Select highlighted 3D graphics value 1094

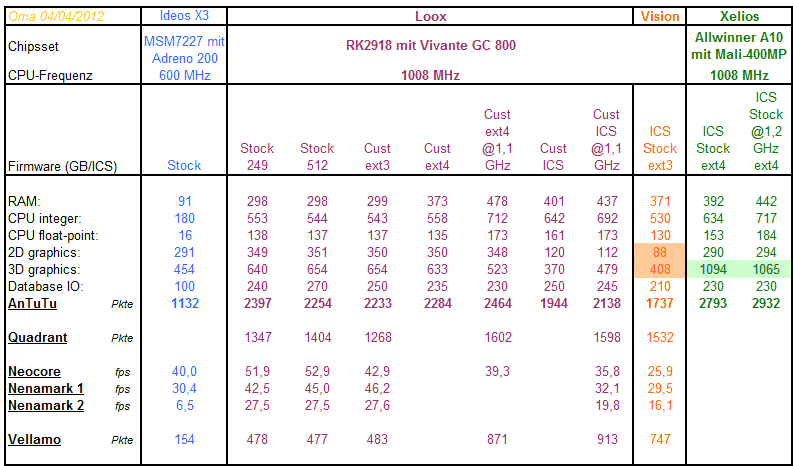coord(713,270)
